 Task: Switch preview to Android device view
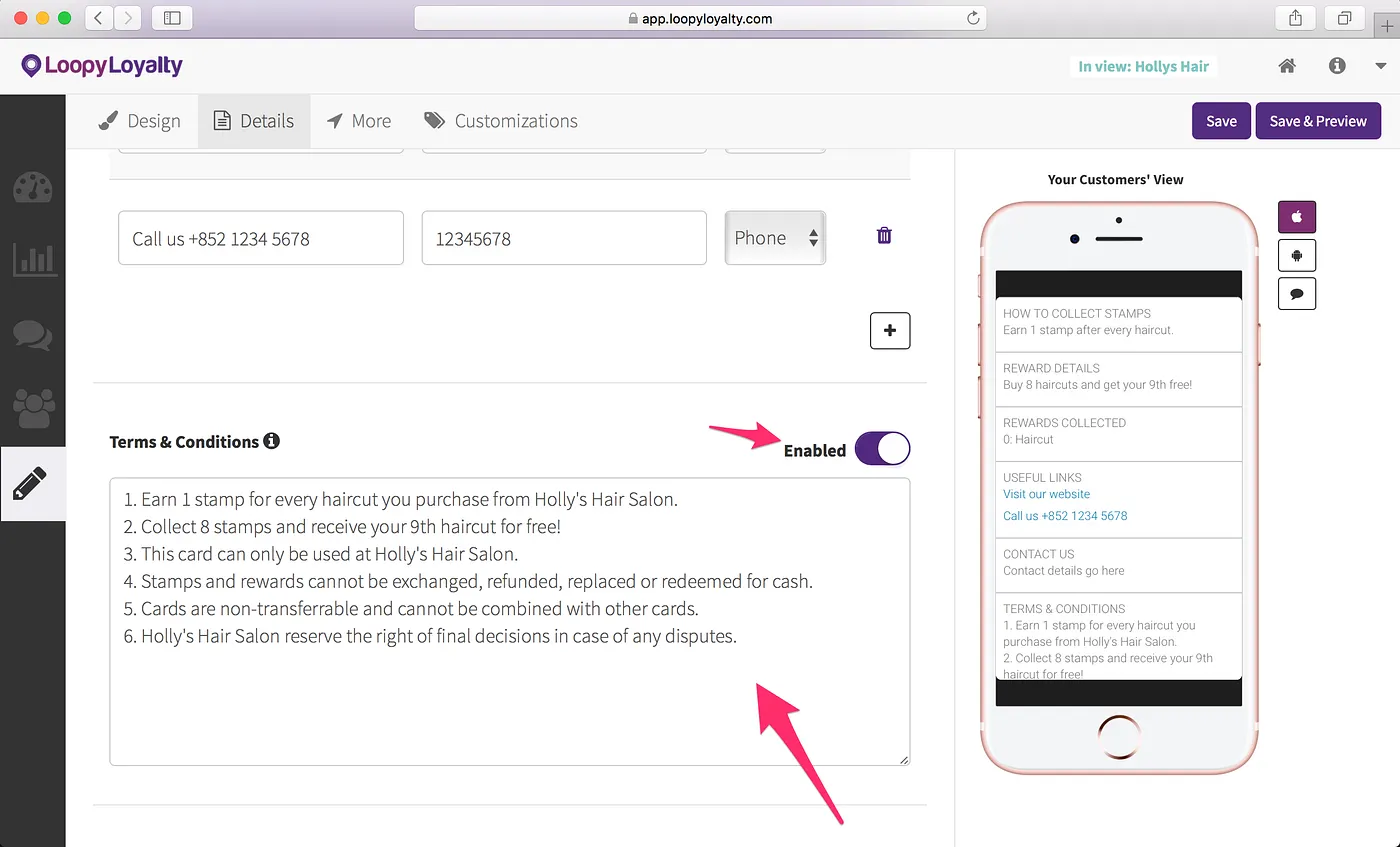click(x=1297, y=255)
